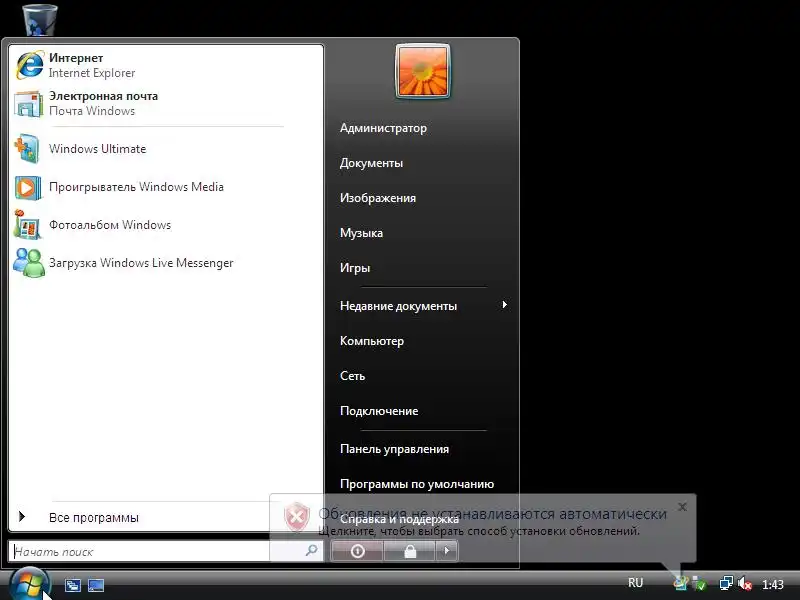Click the Show Desktop quick launch icon
The image size is (800, 600).
pyautogui.click(x=96, y=585)
